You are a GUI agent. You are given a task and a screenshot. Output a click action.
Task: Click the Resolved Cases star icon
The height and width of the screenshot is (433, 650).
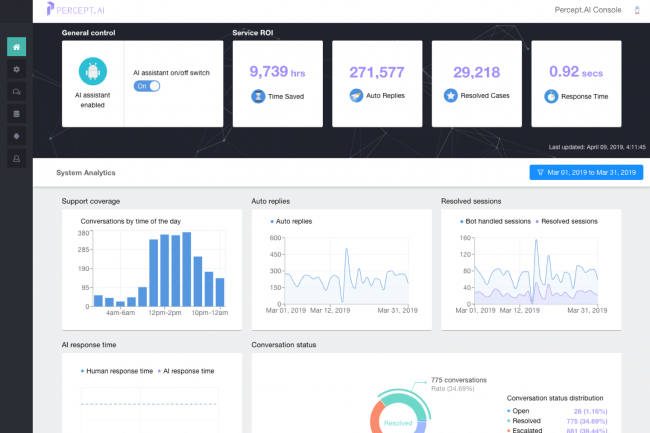(x=451, y=95)
